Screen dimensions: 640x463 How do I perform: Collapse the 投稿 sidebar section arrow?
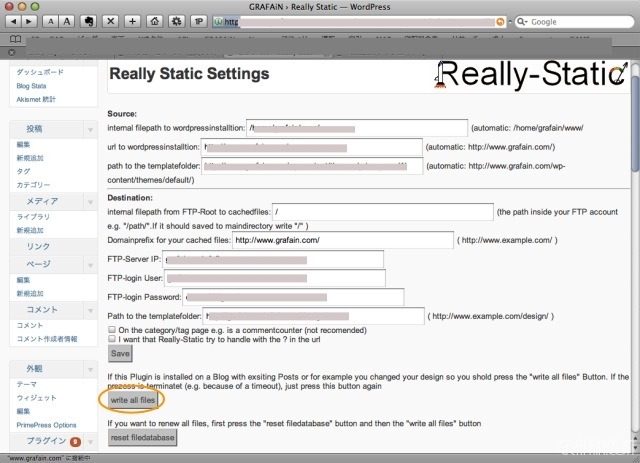click(90, 130)
